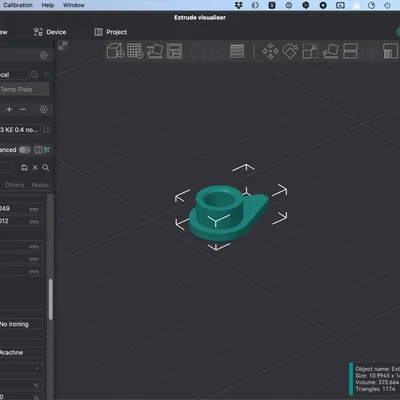400x400 pixels.
Task: Open printer settings hexagon gear icon
Action: pos(44,55)
